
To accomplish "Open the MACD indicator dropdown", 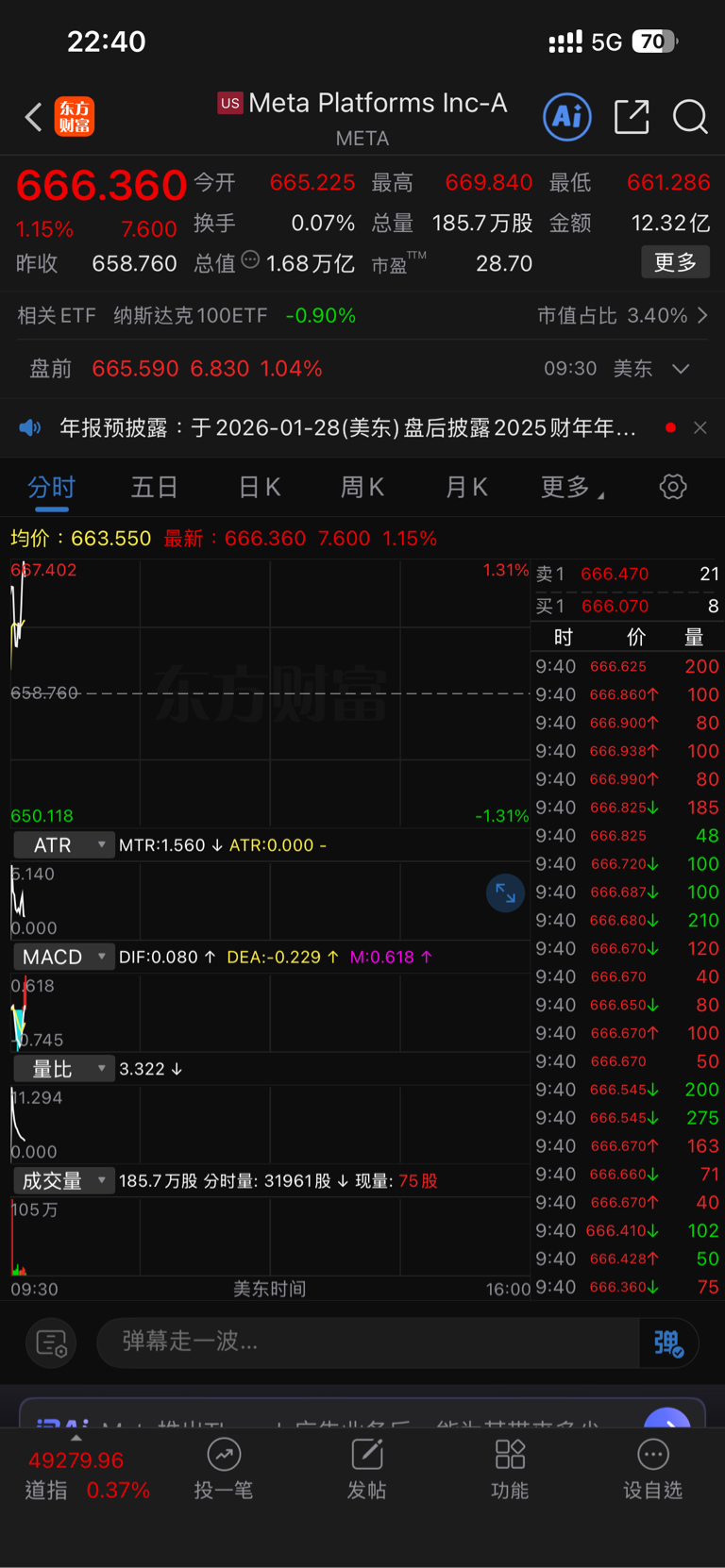I will 63,957.
